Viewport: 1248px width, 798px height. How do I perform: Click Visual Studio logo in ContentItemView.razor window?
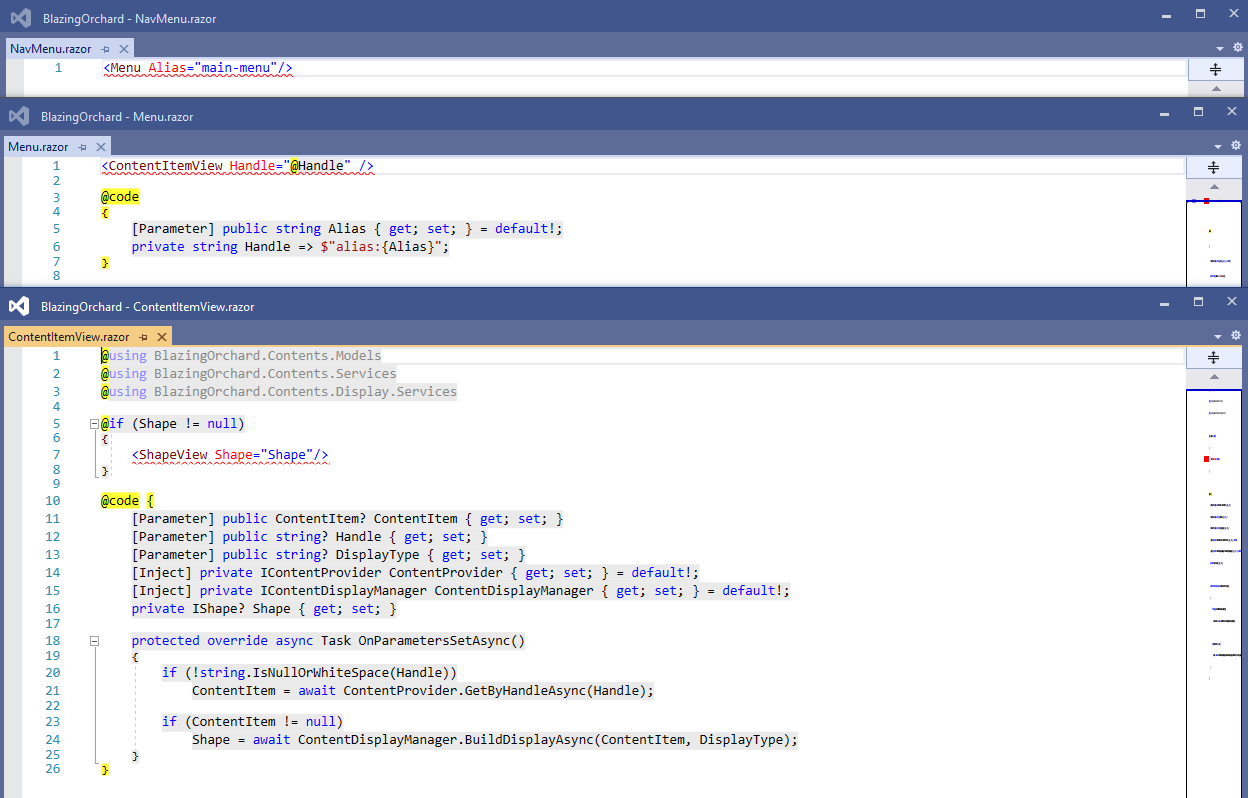pyautogui.click(x=19, y=306)
